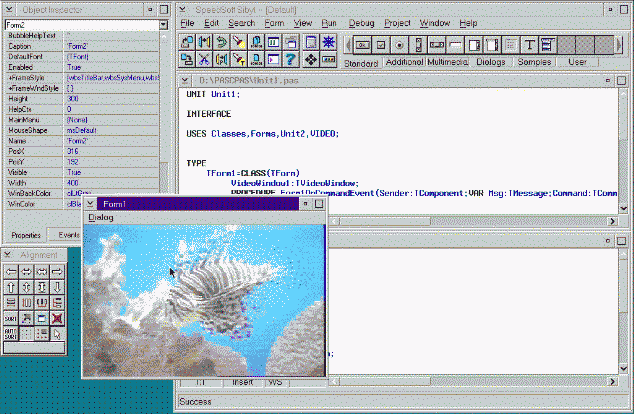Click the pointer cursor icon in Alignment panel
Screen dimensions: 634x414
click(x=57, y=334)
